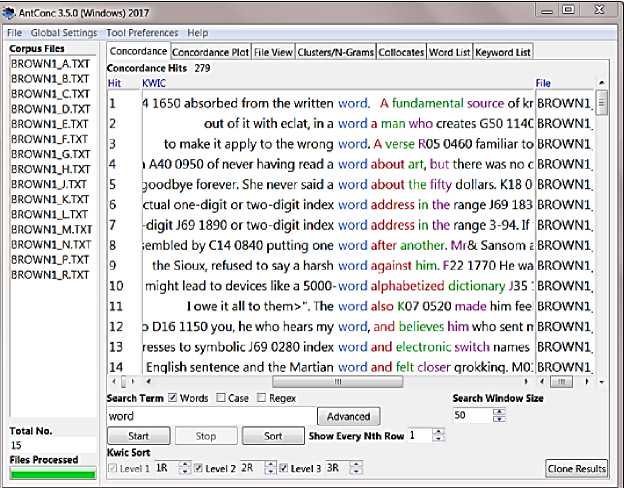This screenshot has height=488, width=626.
Task: Select BROWN1_P.TXT in Corpus Files
Action: click(50, 260)
